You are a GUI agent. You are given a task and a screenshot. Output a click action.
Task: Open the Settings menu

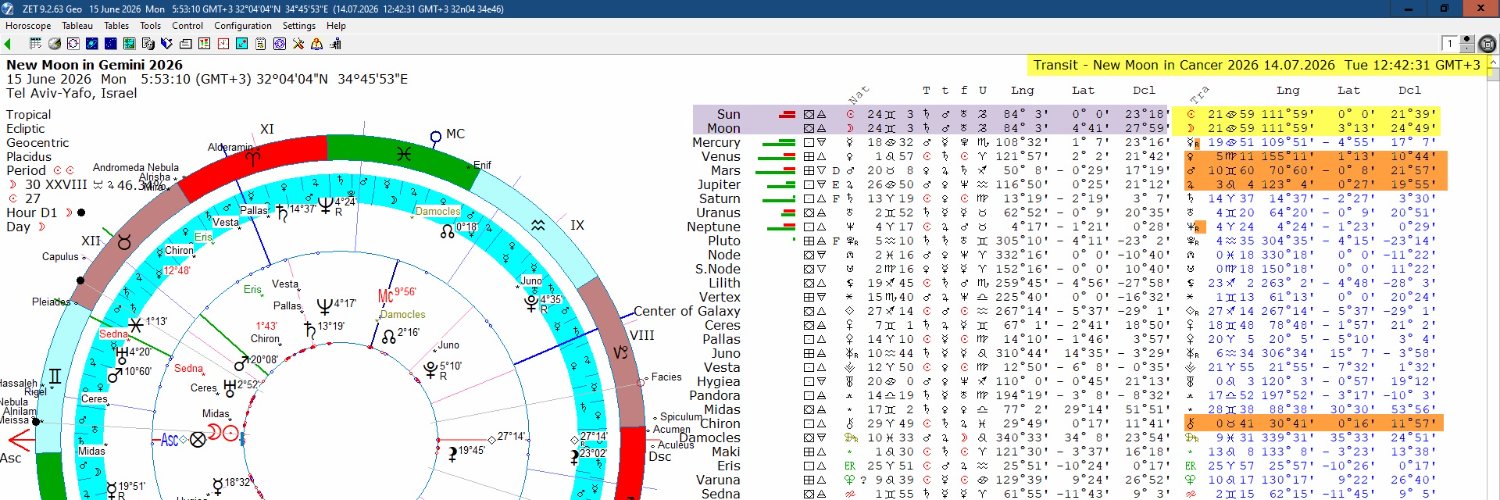(299, 26)
